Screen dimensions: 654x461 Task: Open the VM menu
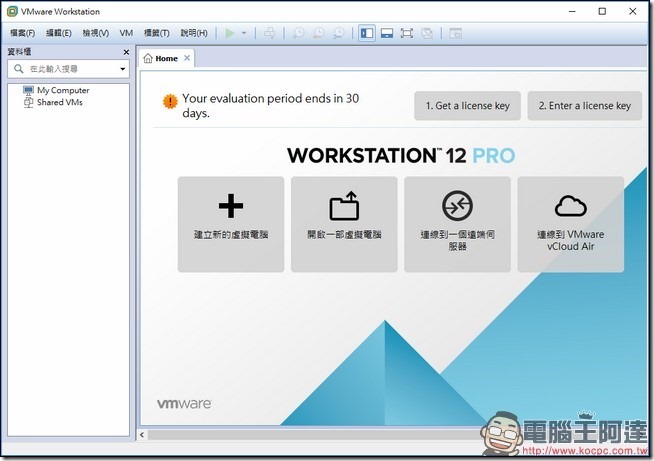pyautogui.click(x=126, y=33)
